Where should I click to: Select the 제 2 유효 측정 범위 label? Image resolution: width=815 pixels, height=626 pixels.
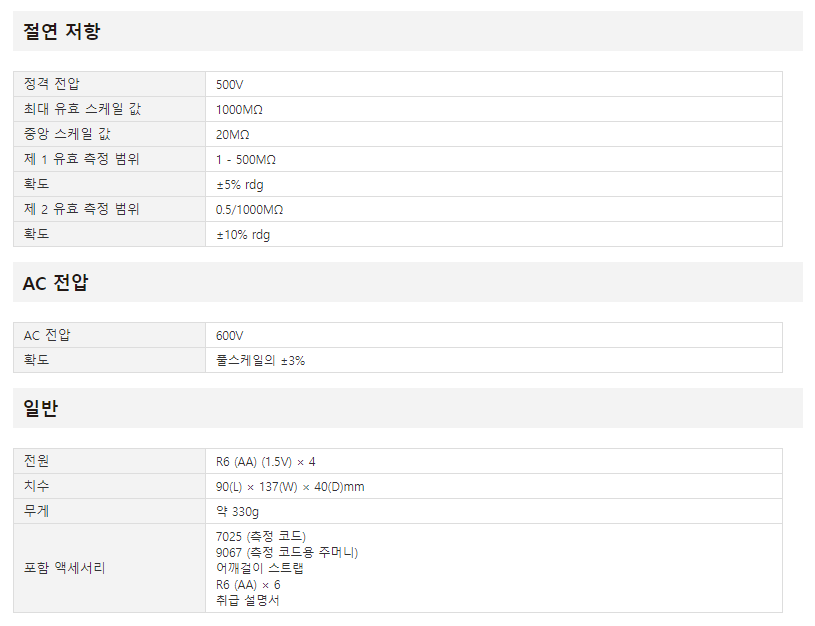[82, 208]
